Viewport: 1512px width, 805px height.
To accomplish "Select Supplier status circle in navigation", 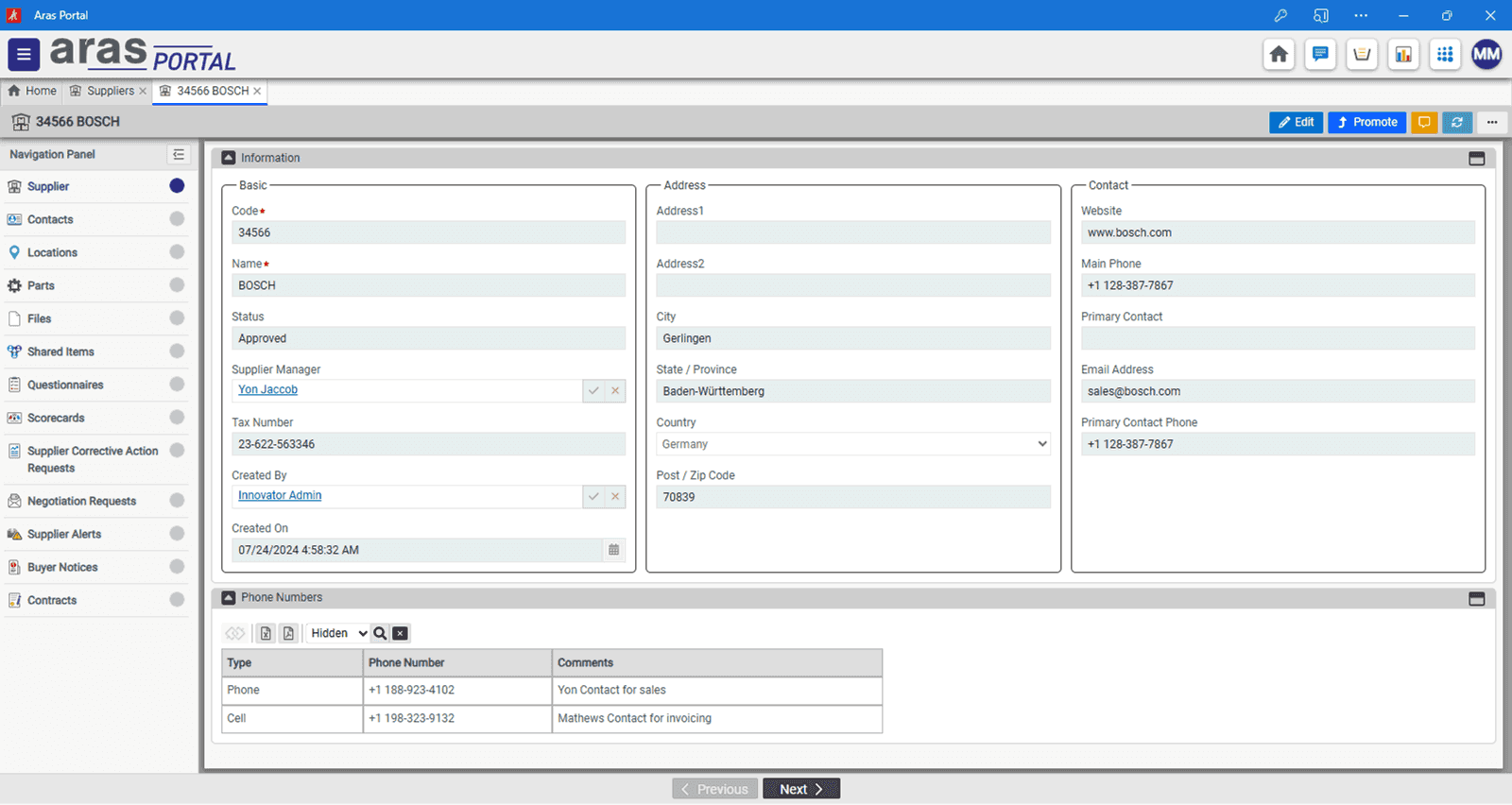I will click(177, 186).
